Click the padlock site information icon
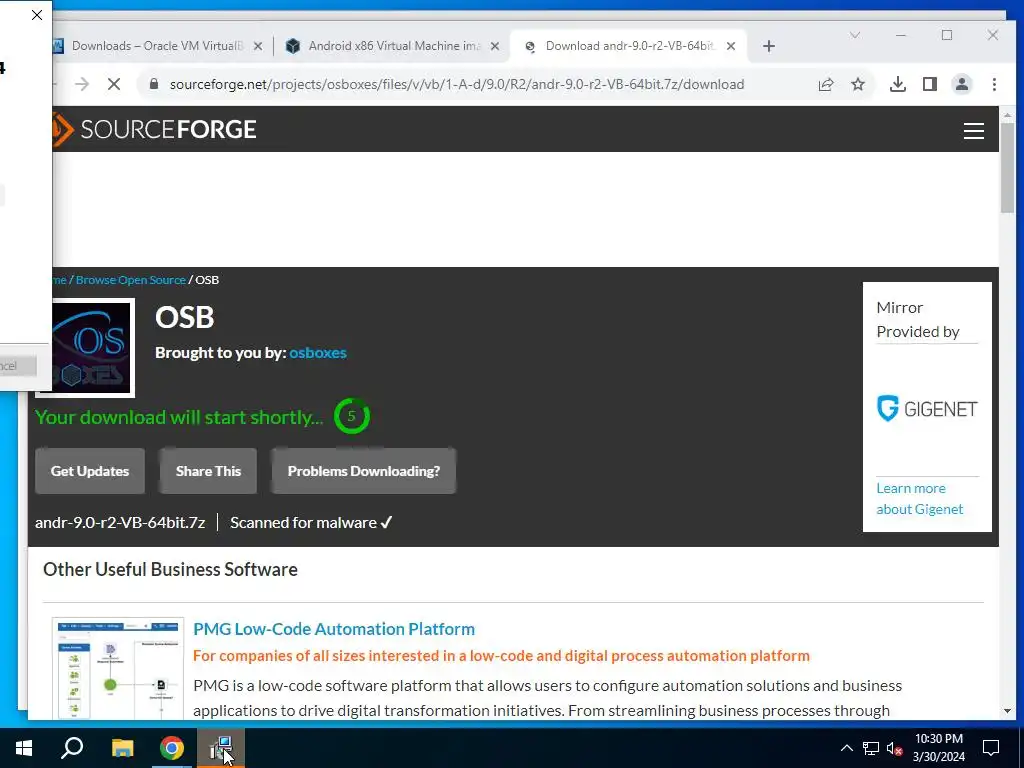Screen dimensions: 1024x768 point(154,84)
